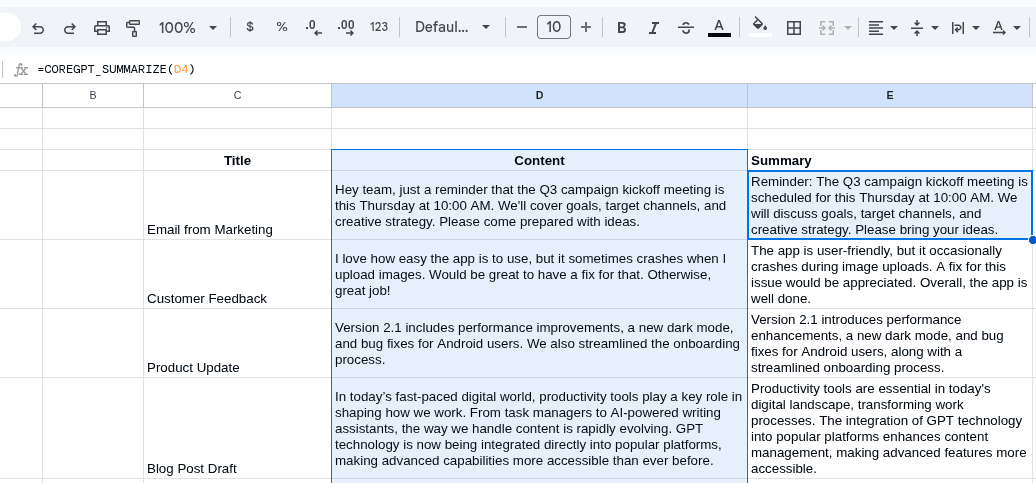Format as currency with dollar icon
This screenshot has height=483, width=1036.
click(250, 27)
